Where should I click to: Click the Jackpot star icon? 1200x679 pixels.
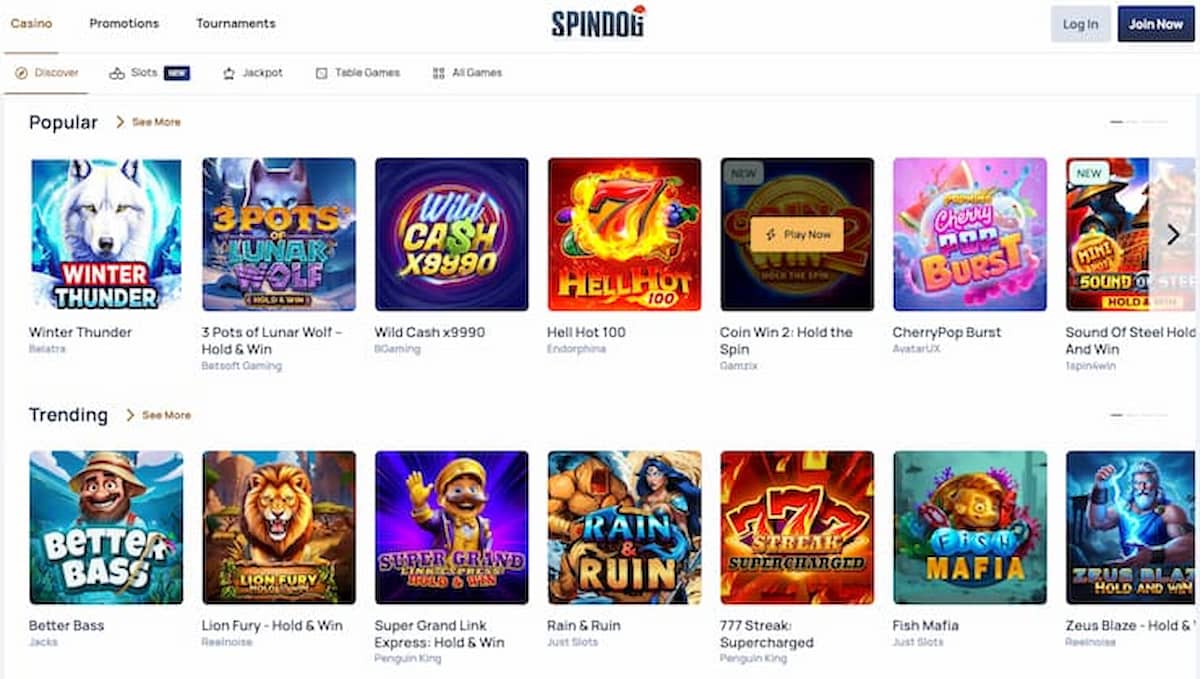pos(229,73)
